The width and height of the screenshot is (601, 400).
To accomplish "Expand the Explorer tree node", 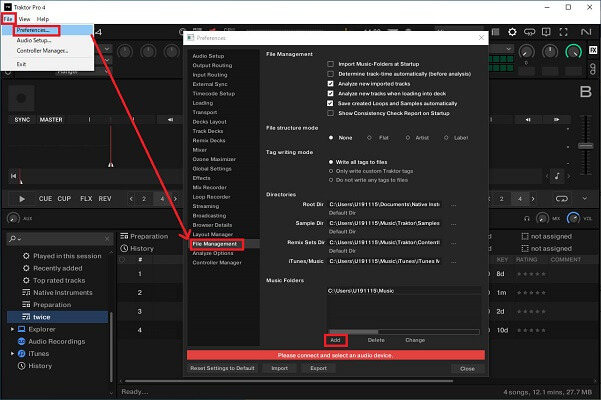I will coord(12,329).
